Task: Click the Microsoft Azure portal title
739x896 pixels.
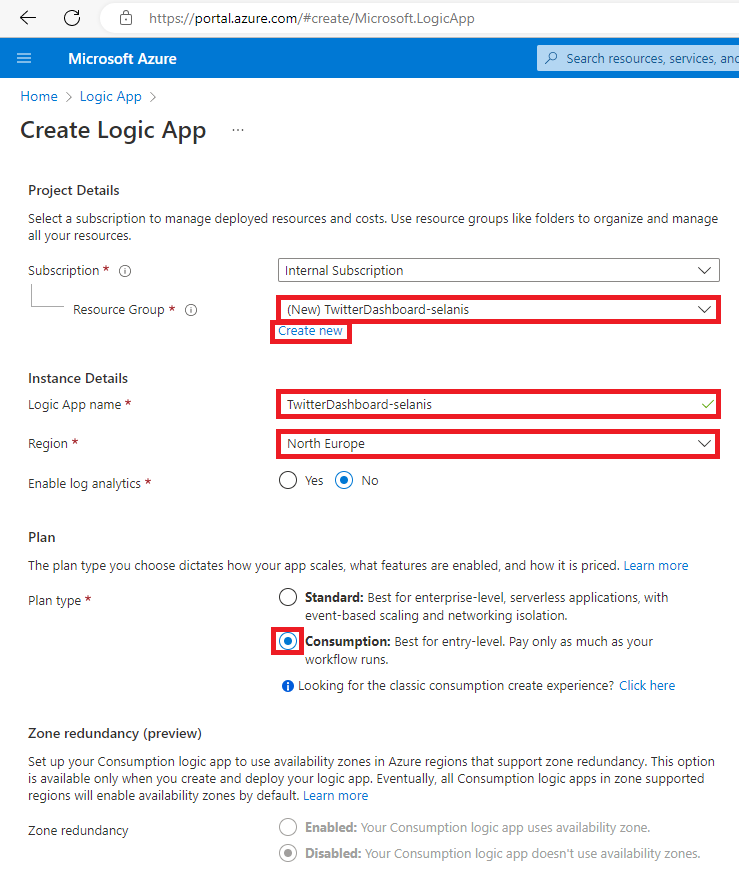Action: pyautogui.click(x=122, y=59)
